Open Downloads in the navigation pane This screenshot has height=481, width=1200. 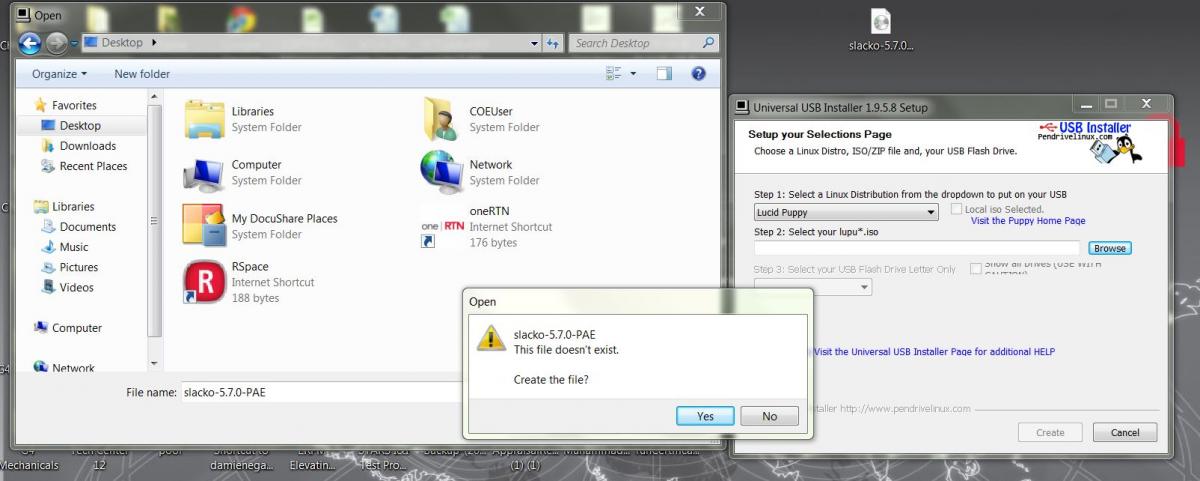coord(88,146)
